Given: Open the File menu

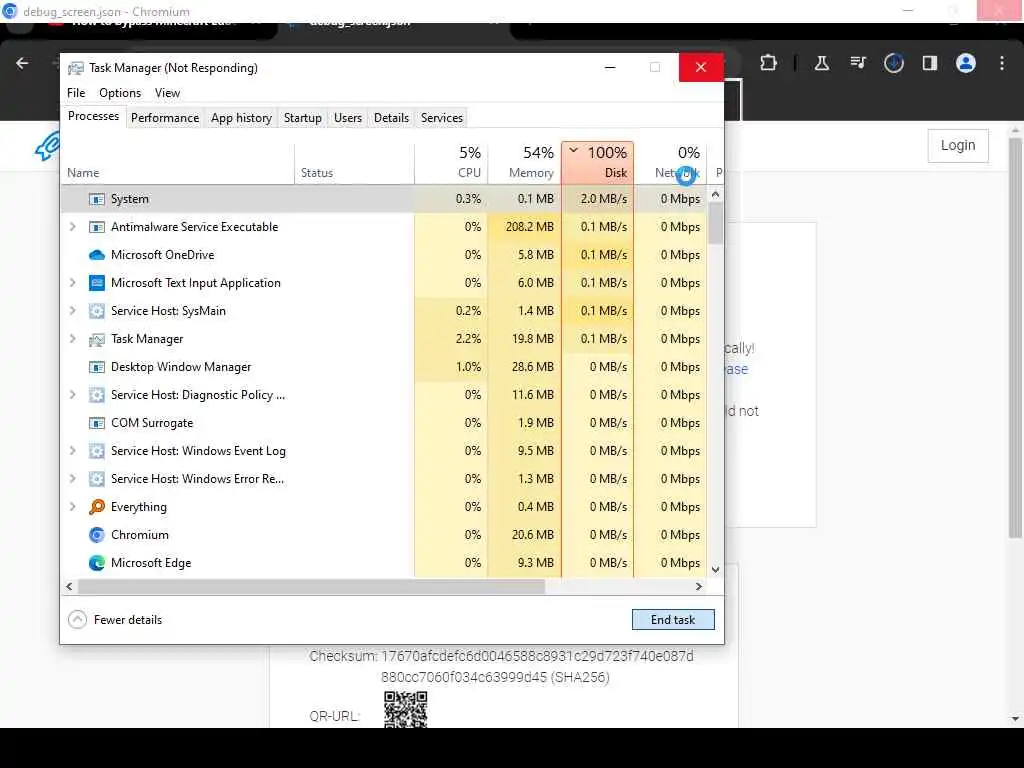Looking at the screenshot, I should click(x=76, y=93).
